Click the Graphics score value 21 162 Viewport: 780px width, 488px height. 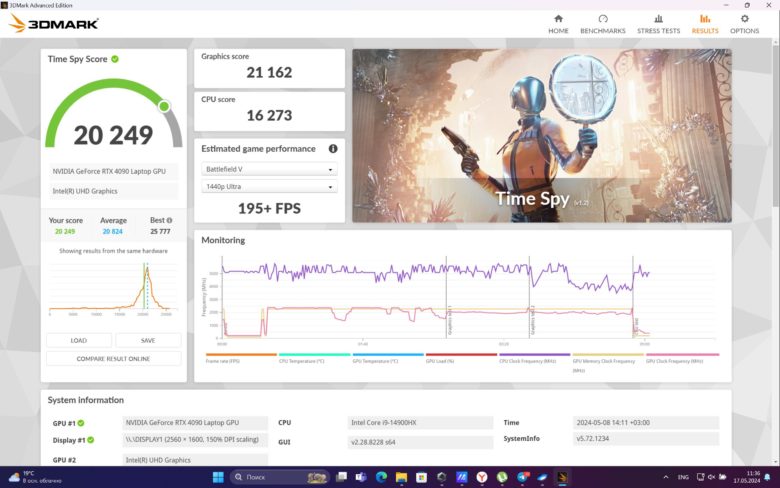coord(269,73)
